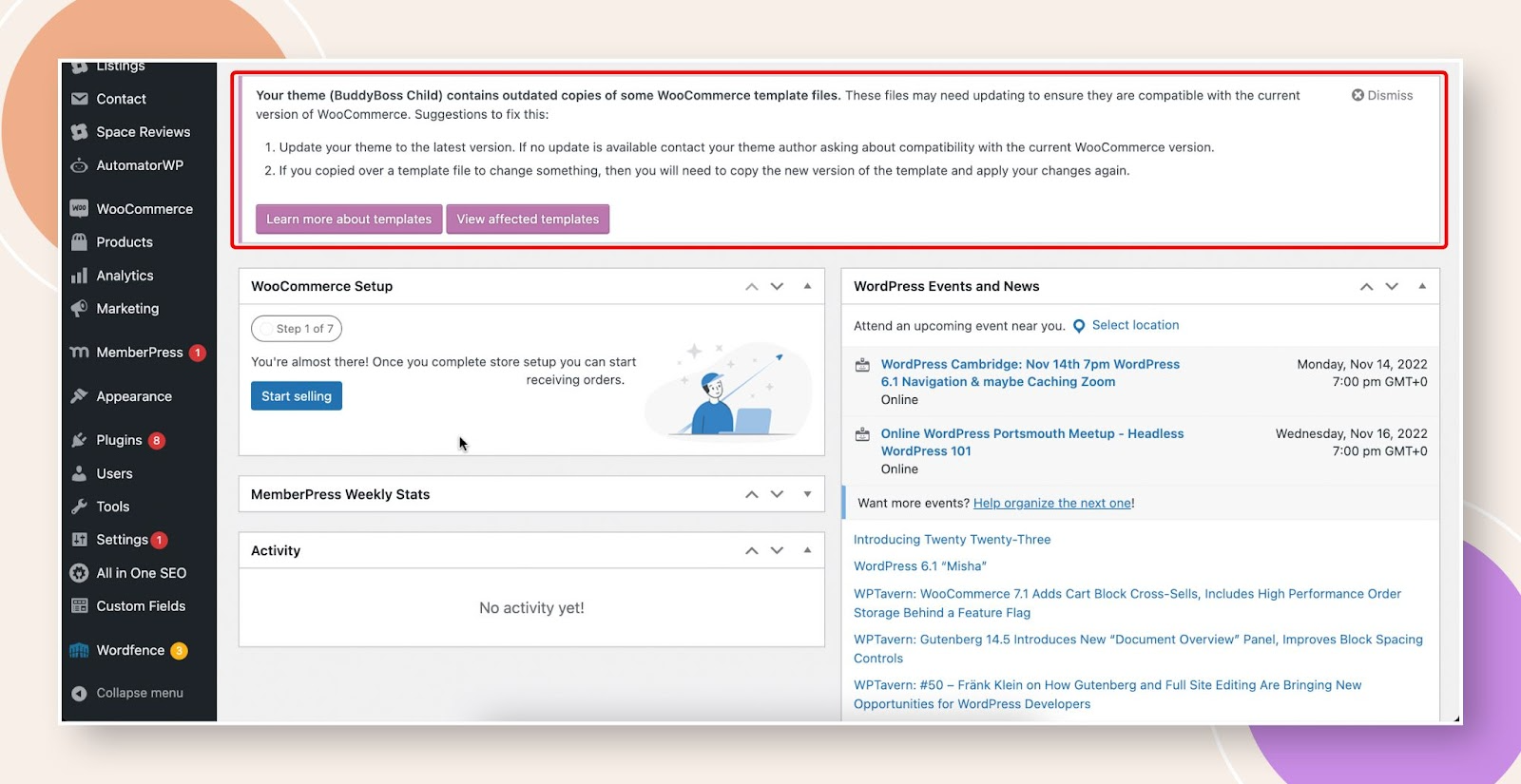Click the AutomatorWP robot icon
Screen dimensions: 1521x784
tap(79, 165)
